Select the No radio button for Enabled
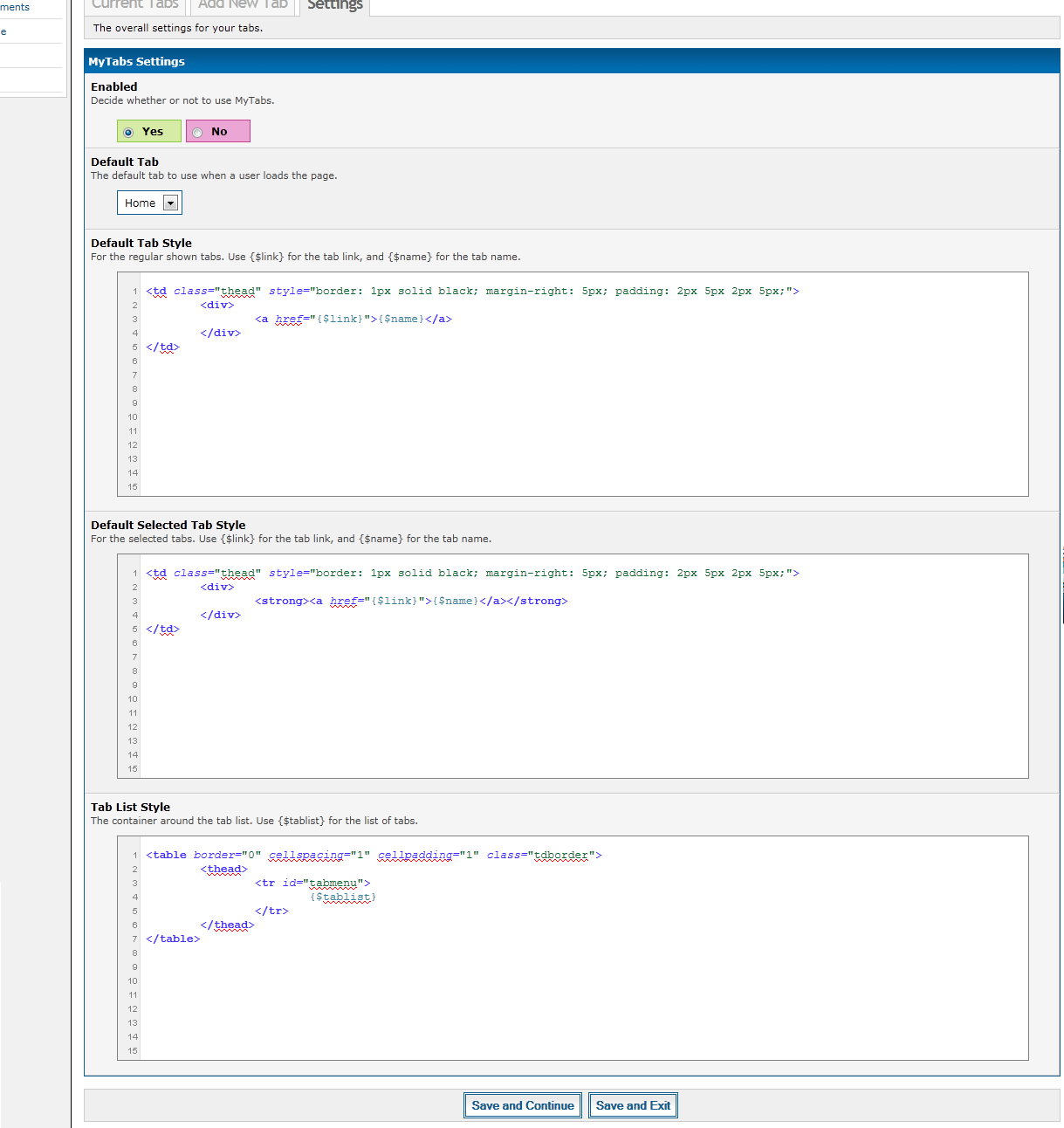The width and height of the screenshot is (1064, 1128). pos(198,132)
